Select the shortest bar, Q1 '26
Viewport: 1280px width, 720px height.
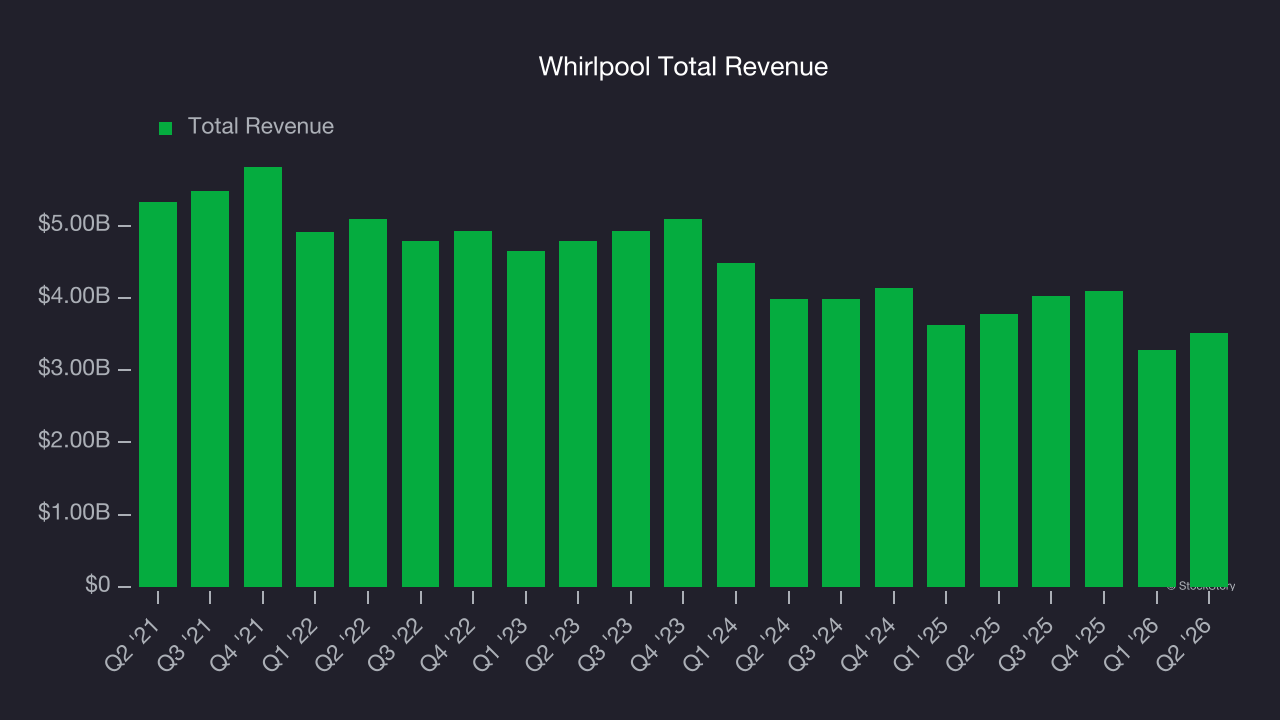pos(1157,468)
